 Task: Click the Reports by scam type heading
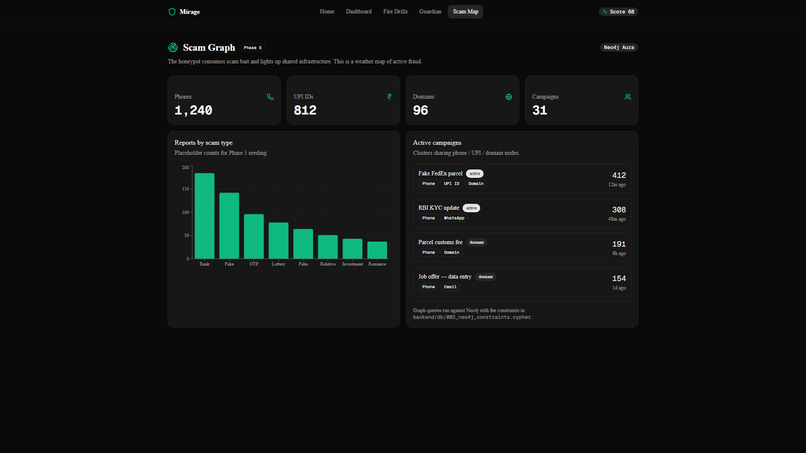pyautogui.click(x=204, y=142)
